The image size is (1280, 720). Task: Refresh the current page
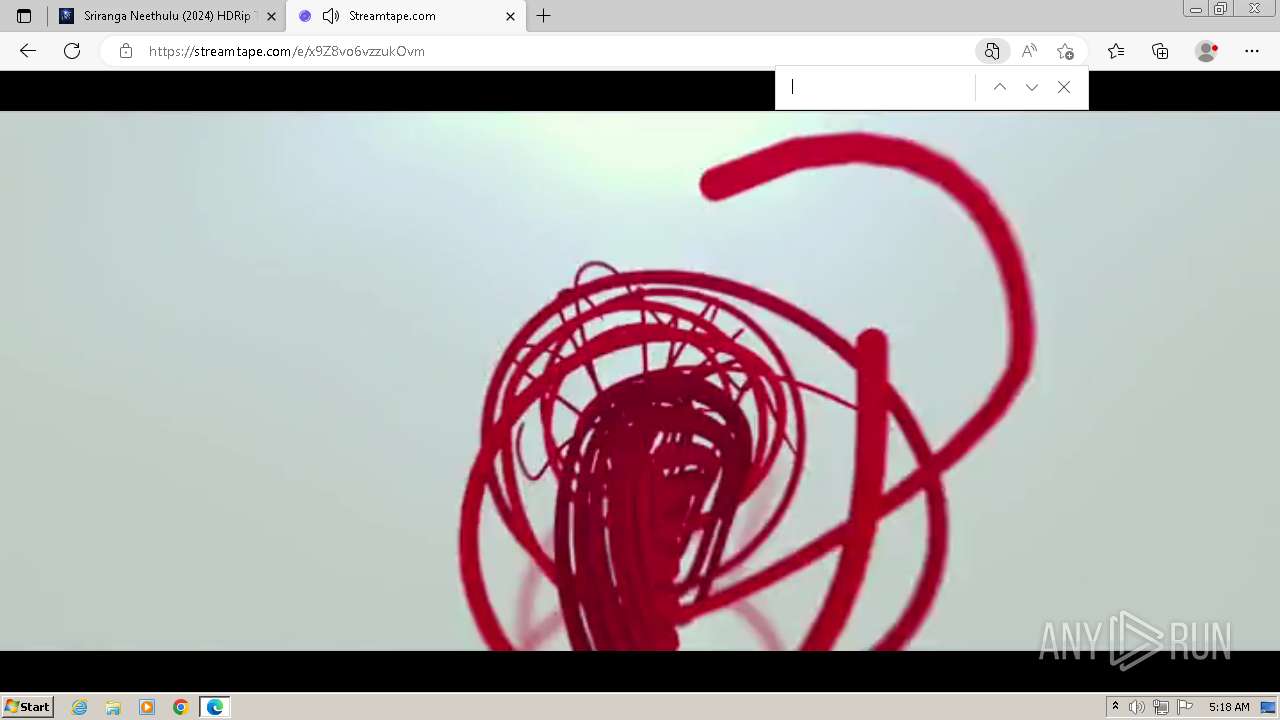coord(72,51)
